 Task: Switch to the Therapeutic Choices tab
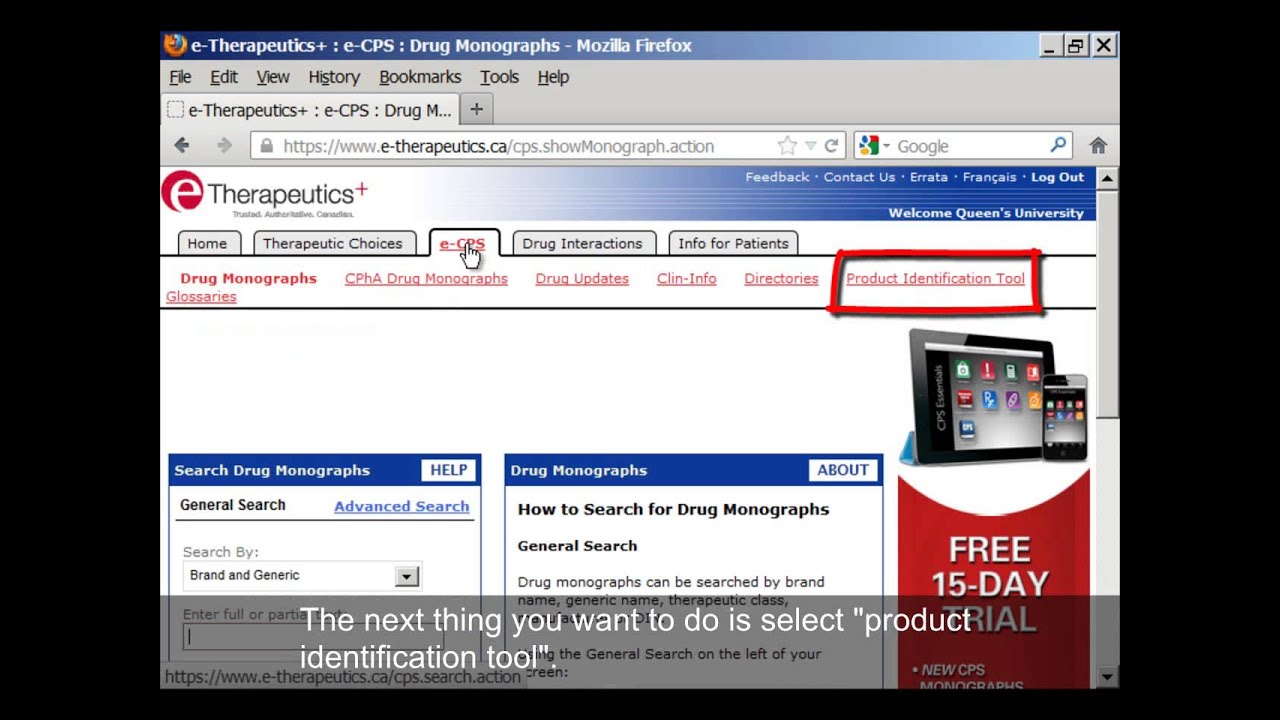(332, 243)
